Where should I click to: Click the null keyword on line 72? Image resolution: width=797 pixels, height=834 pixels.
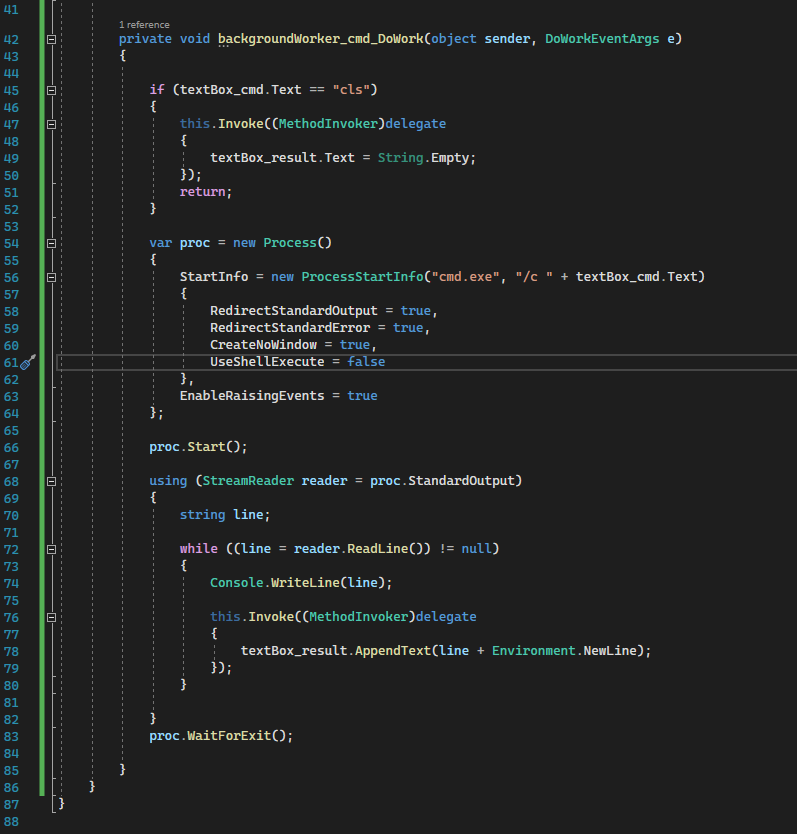tap(476, 548)
